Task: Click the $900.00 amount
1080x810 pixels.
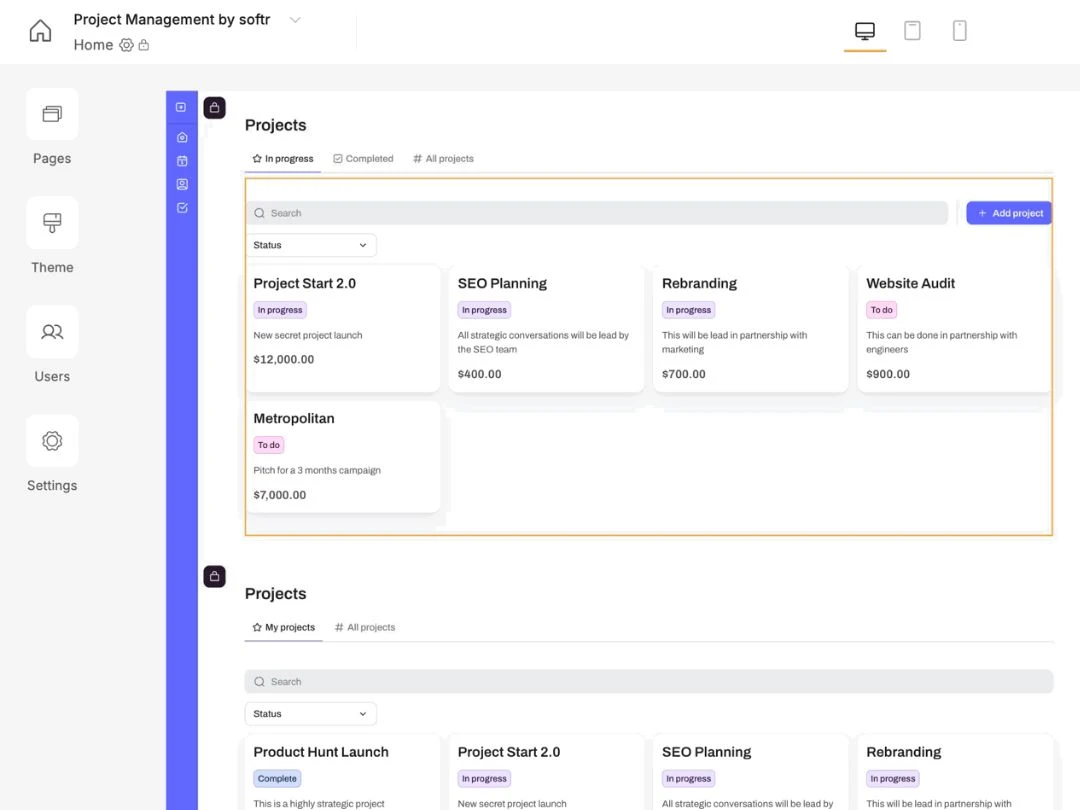Action: click(x=888, y=374)
